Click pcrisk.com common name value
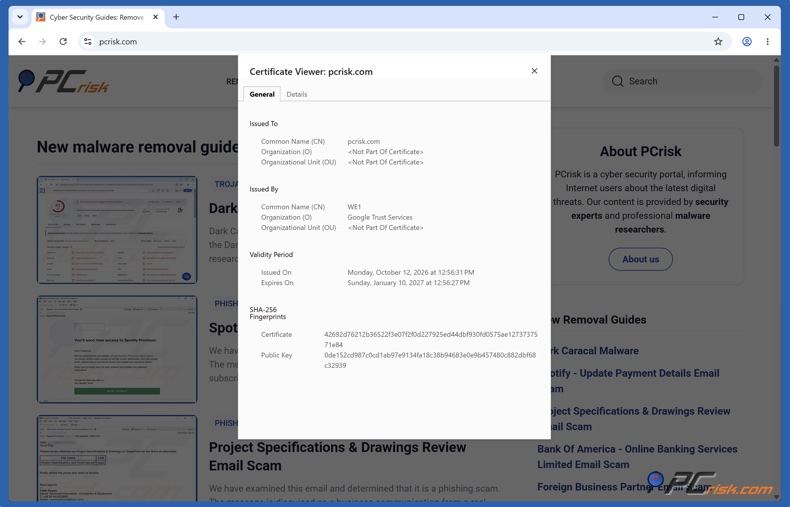Viewport: 790px width, 507px height. [364, 141]
